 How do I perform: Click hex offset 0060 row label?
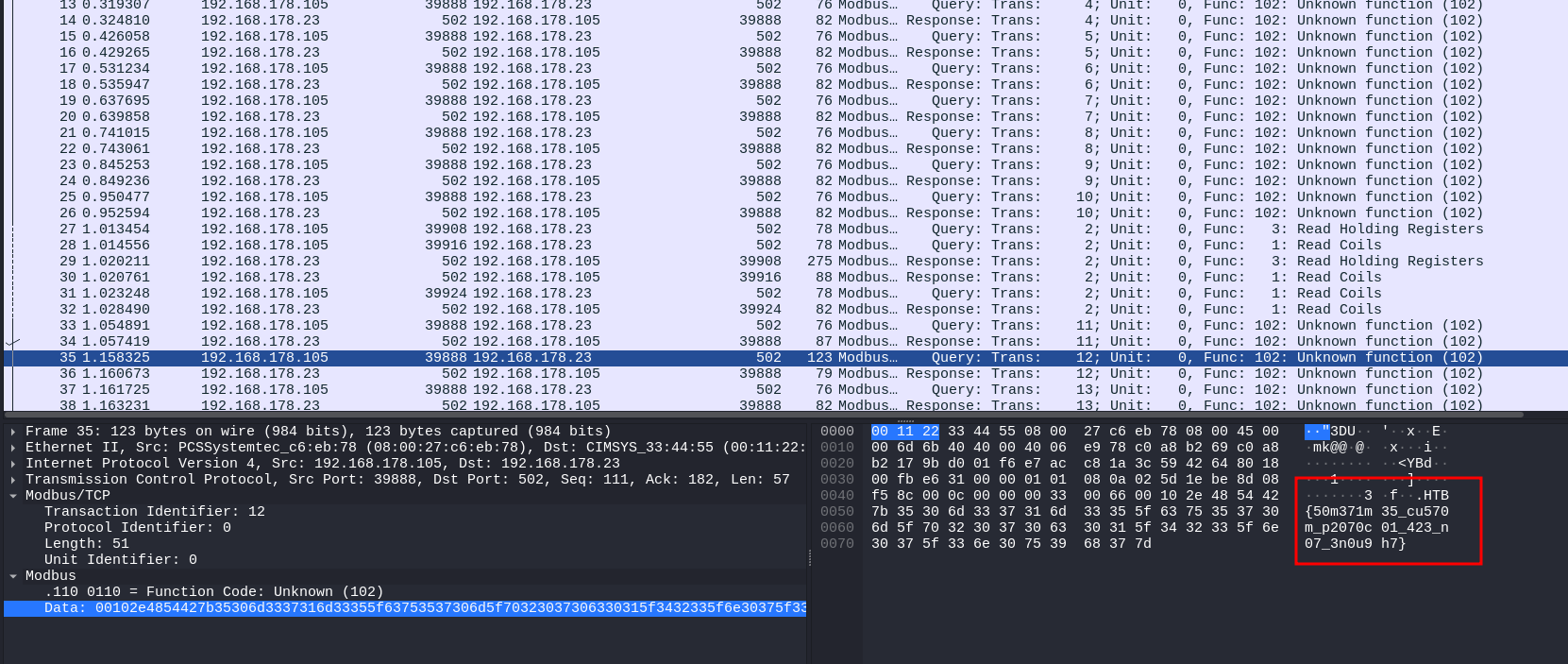(x=837, y=528)
